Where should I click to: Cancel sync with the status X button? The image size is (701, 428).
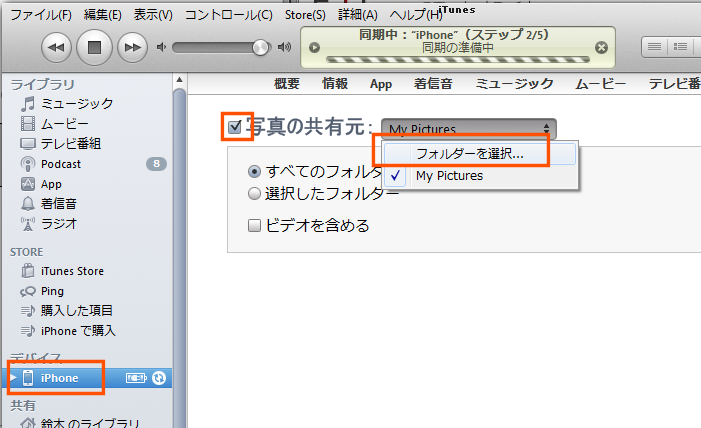600,47
